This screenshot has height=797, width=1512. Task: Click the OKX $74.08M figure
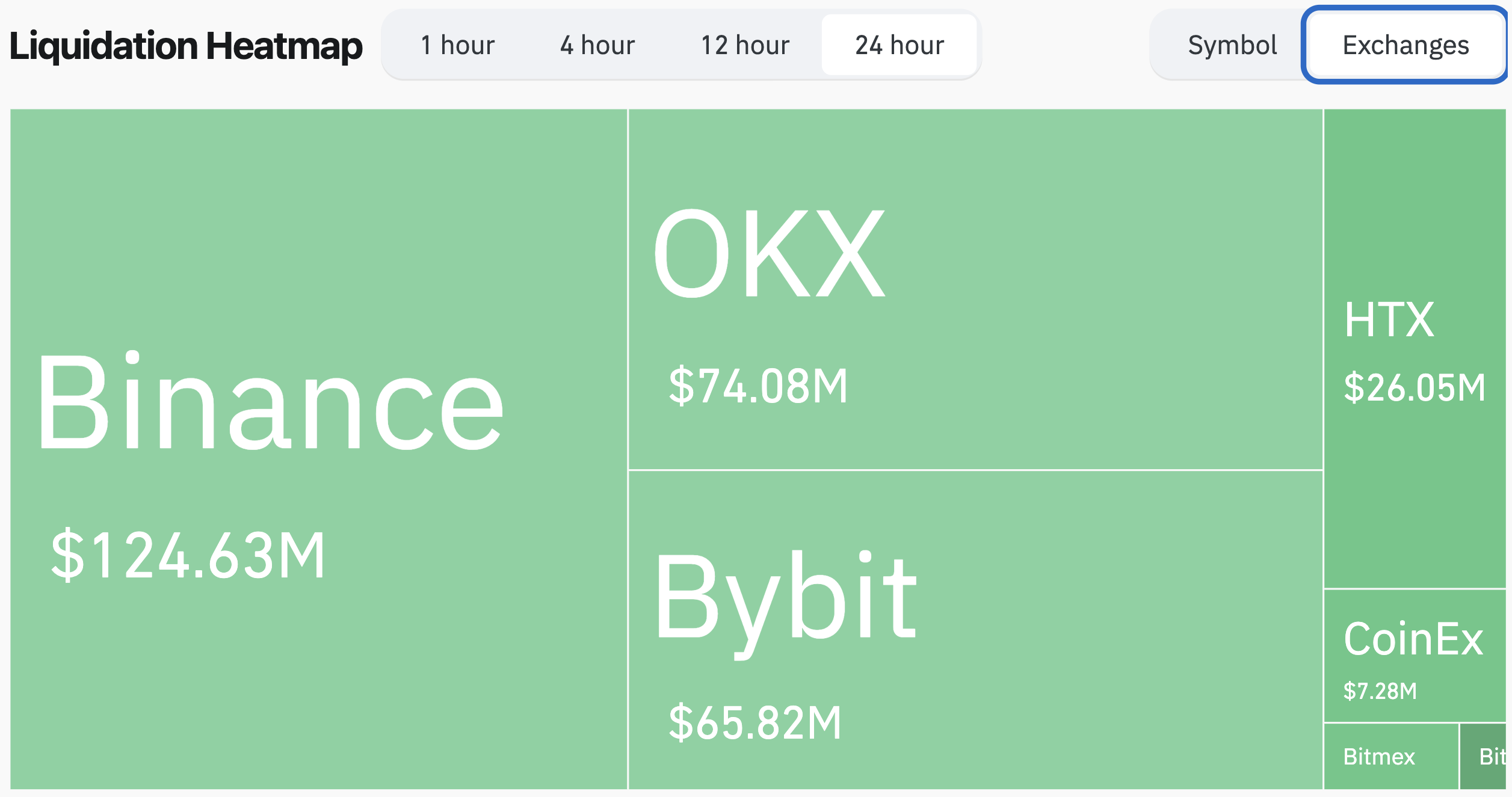758,384
